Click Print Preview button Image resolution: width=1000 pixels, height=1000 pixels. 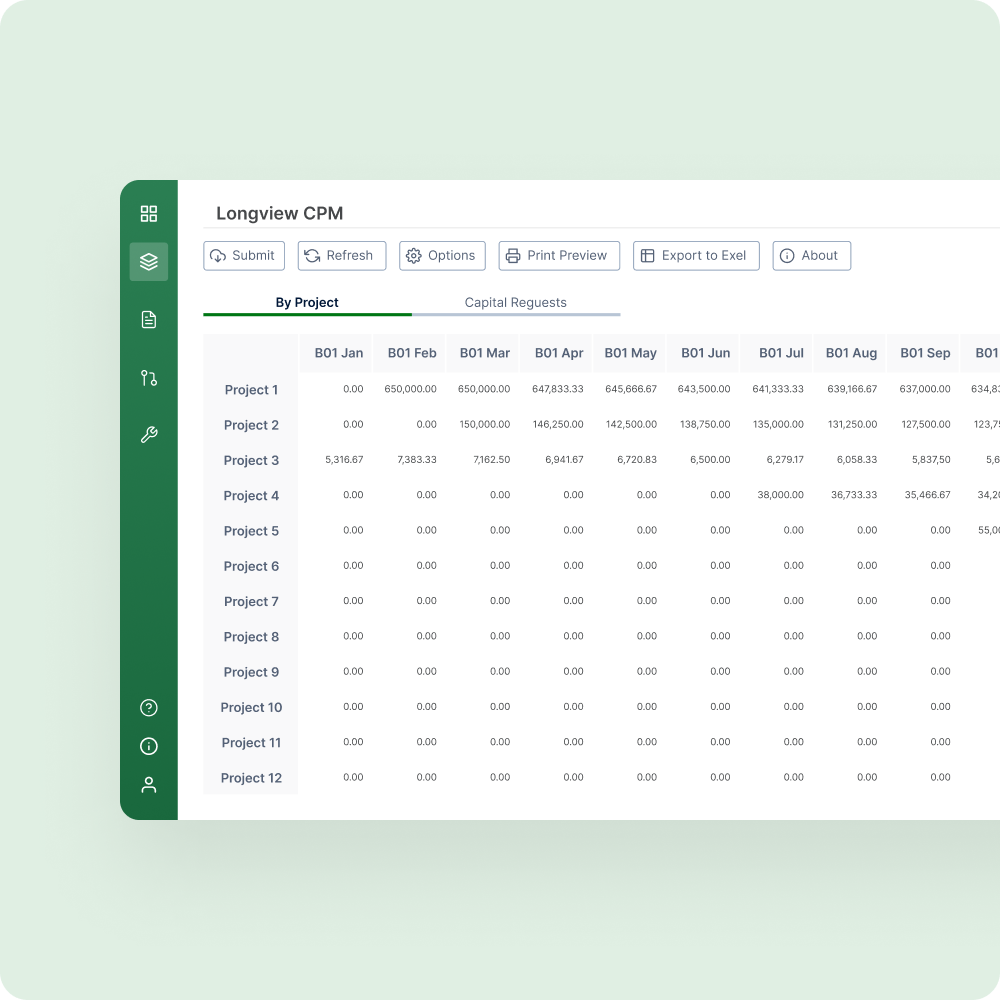click(559, 256)
